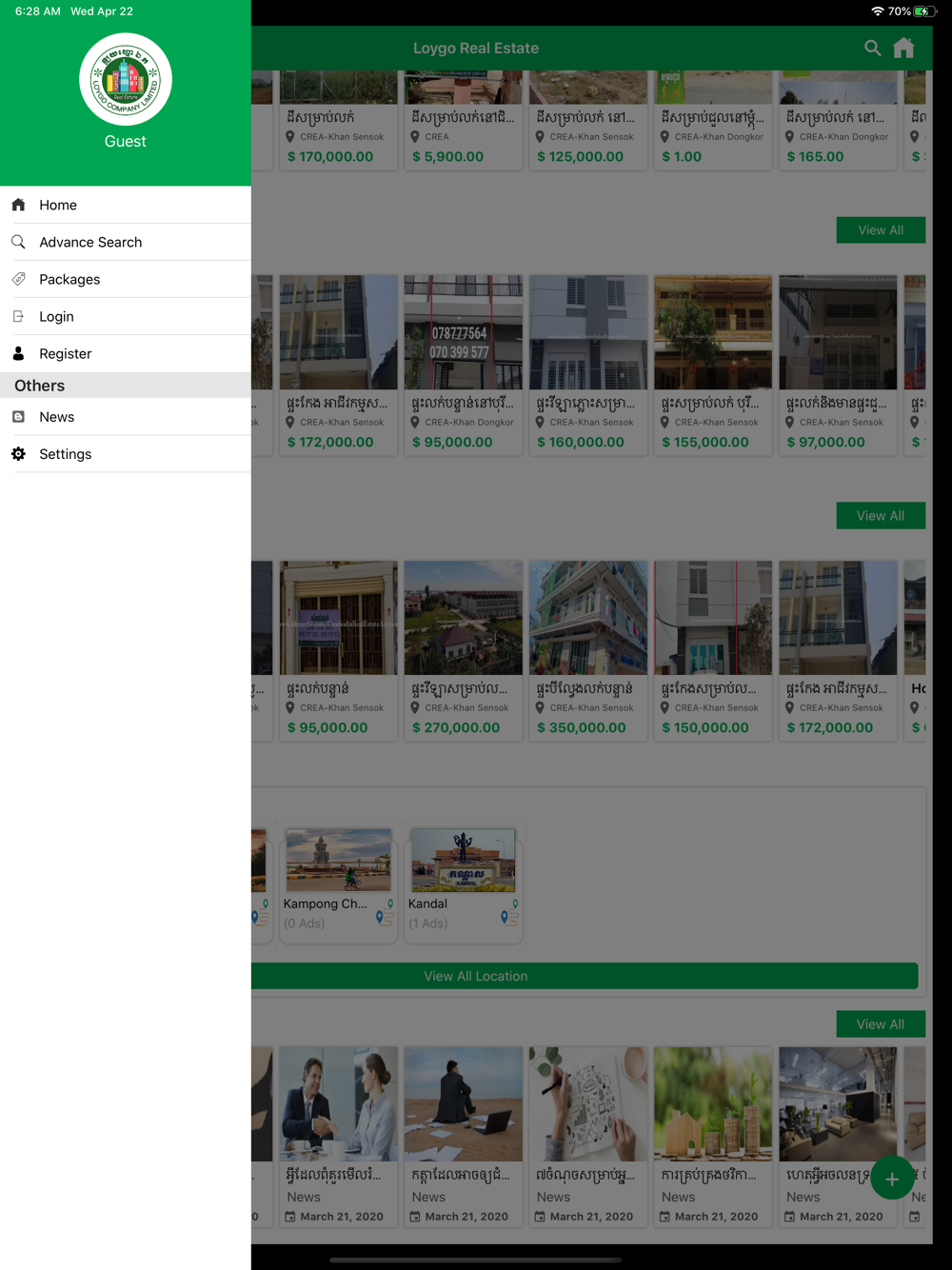
Task: Tap the Packages tag icon
Action: tap(18, 279)
